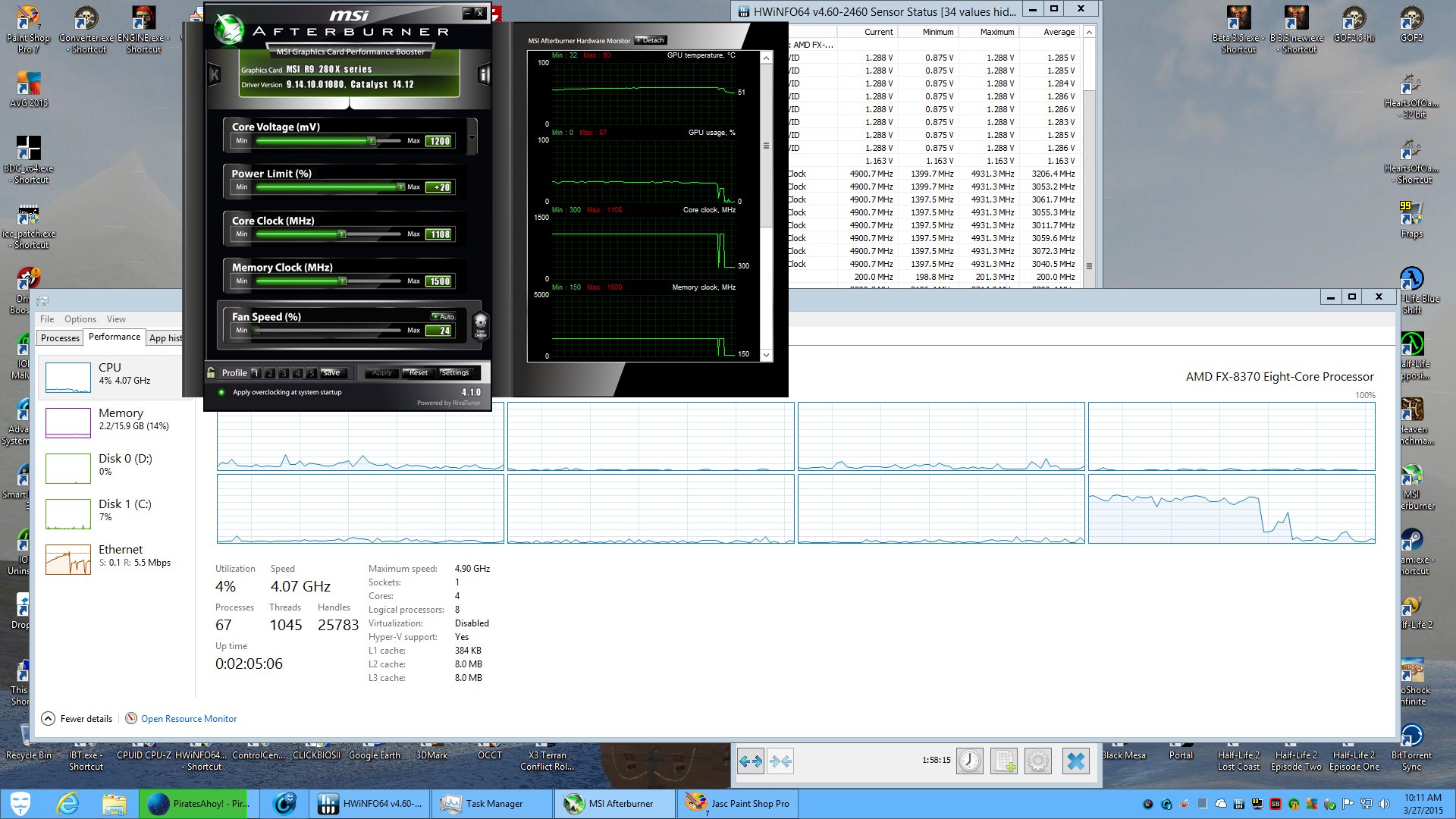The image size is (1456, 819).
Task: Expand columns with HWiNFO arrows-out icon
Action: (751, 761)
